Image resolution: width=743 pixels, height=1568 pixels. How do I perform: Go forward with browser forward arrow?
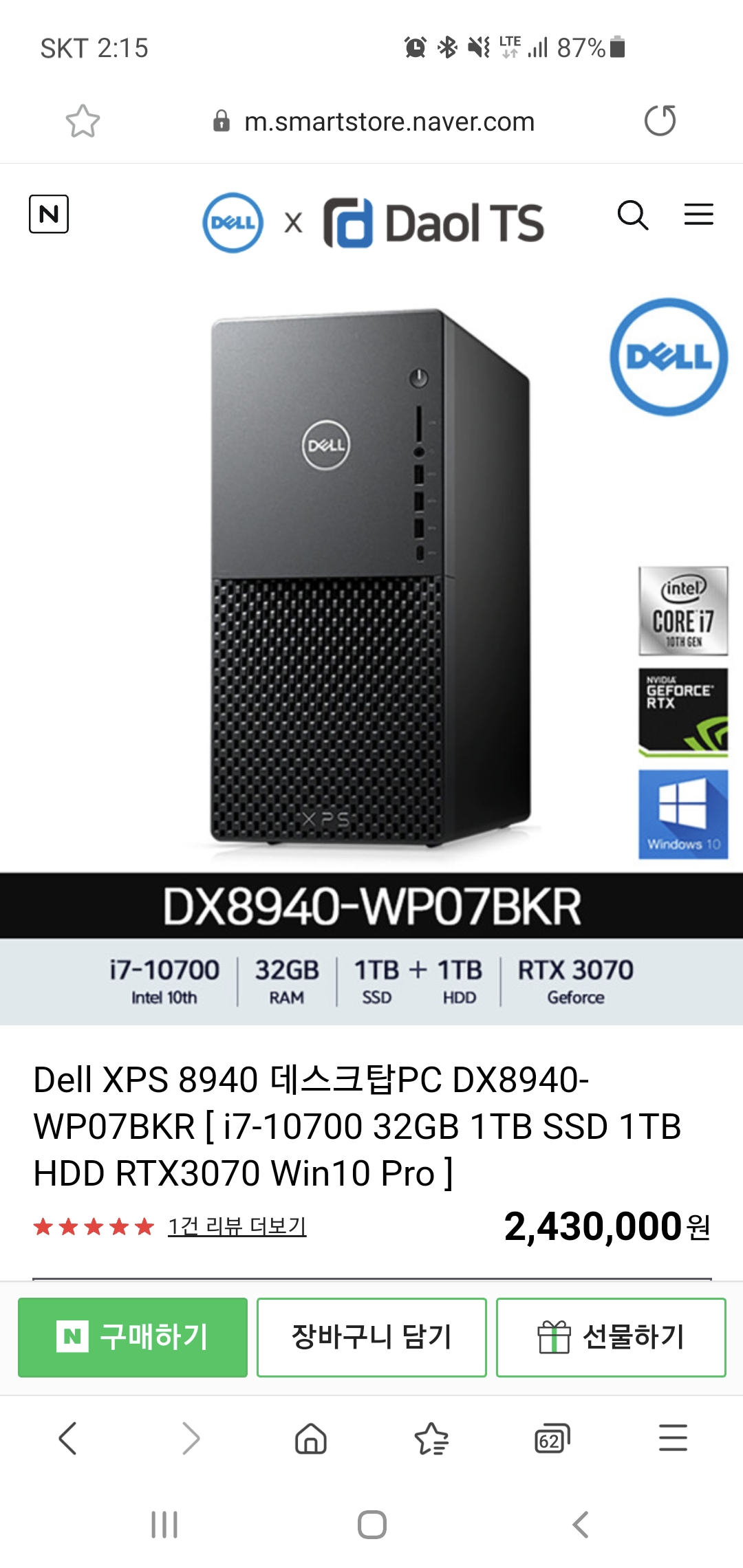point(191,1438)
